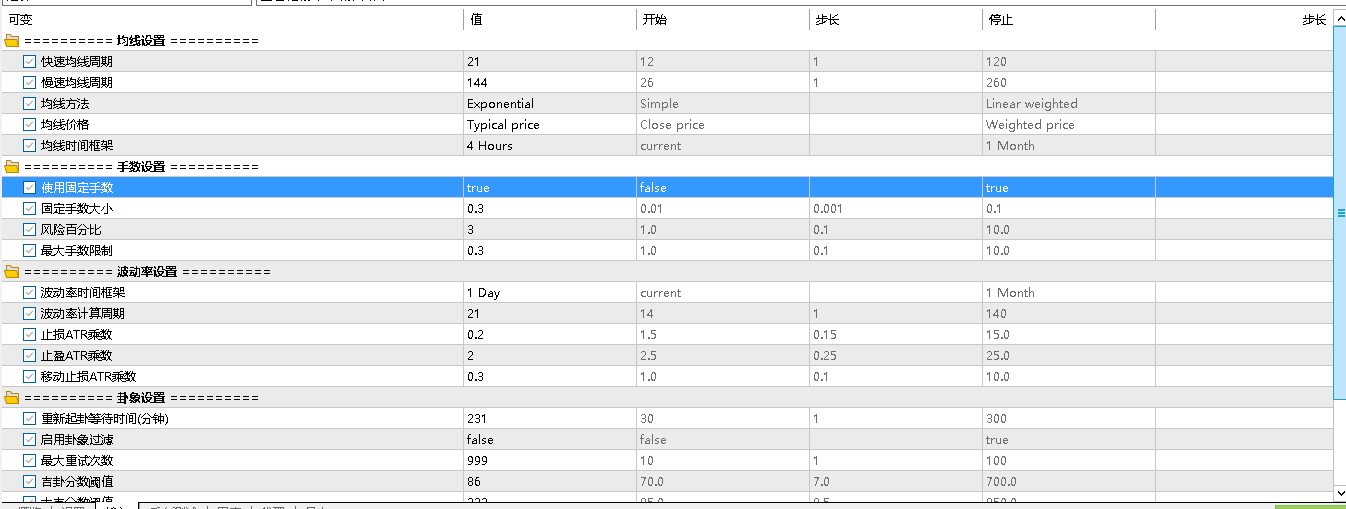1346x509 pixels.
Task: Click the 手数设置 group folder icon
Action: pyautogui.click(x=12, y=167)
